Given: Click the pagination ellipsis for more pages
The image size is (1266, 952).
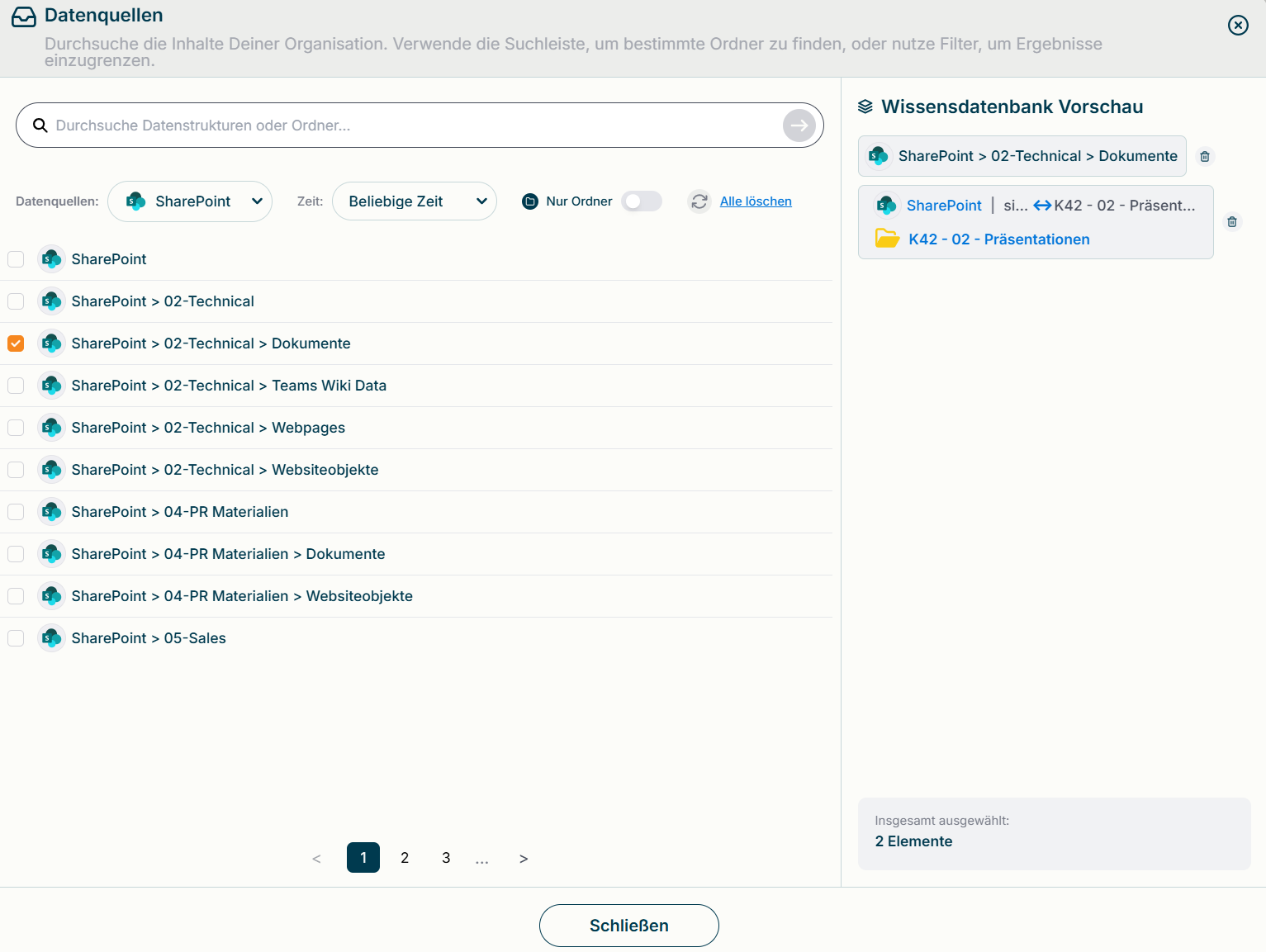Looking at the screenshot, I should [482, 860].
